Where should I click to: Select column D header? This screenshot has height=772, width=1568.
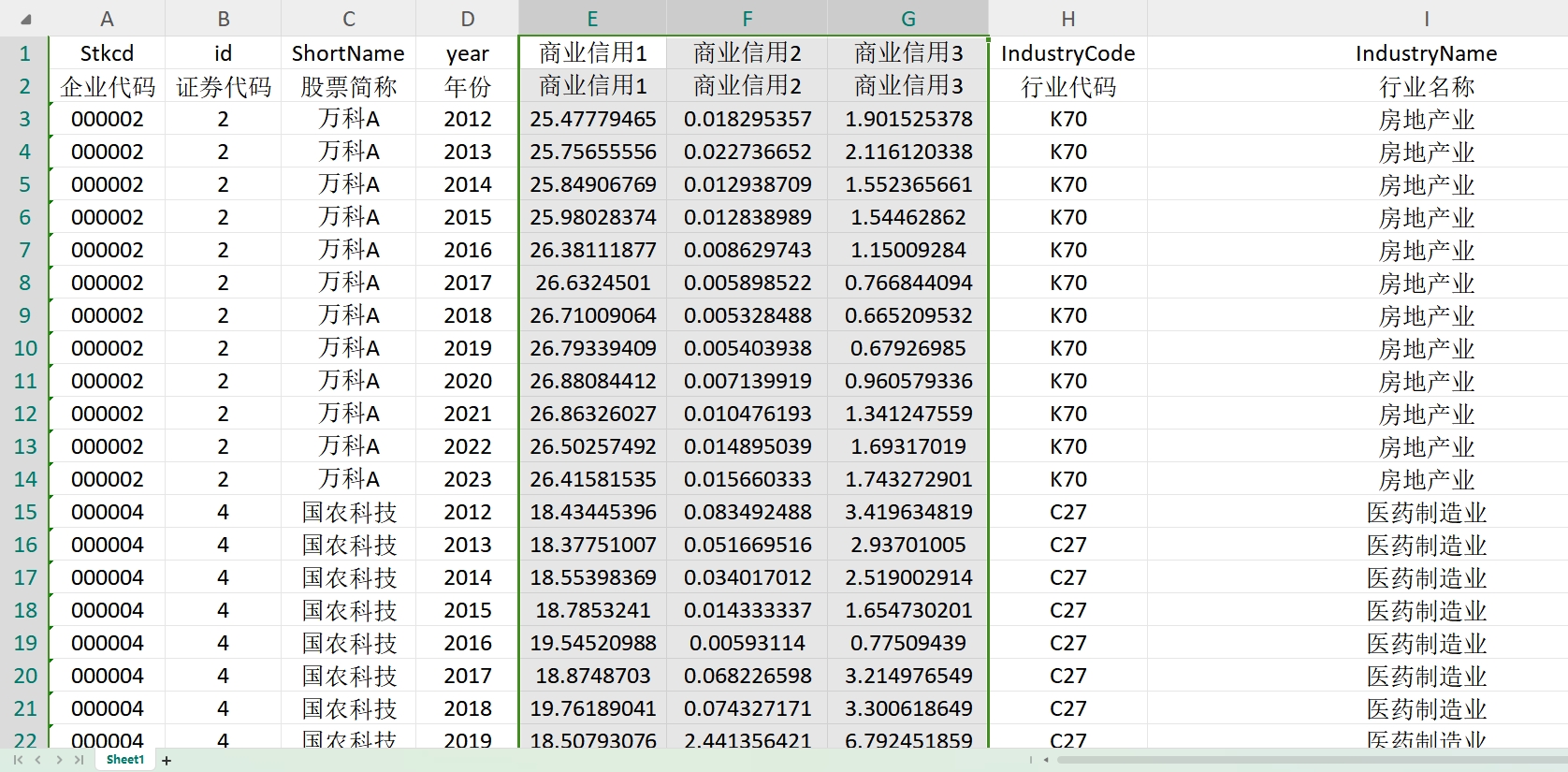click(467, 19)
